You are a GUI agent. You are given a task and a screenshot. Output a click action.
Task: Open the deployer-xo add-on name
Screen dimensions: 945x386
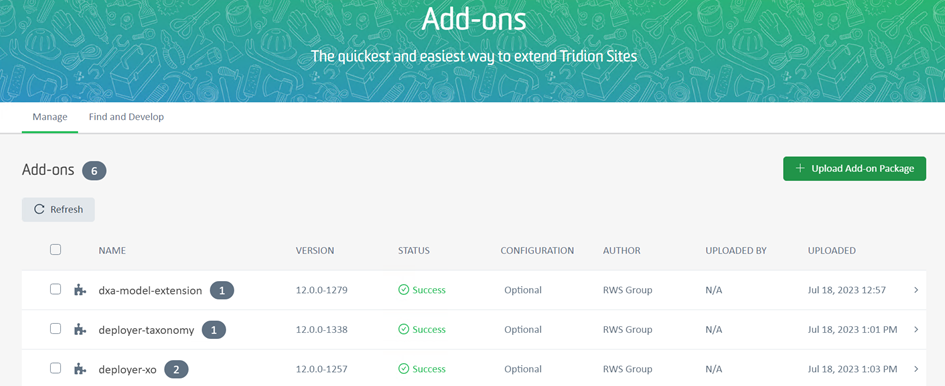127,369
